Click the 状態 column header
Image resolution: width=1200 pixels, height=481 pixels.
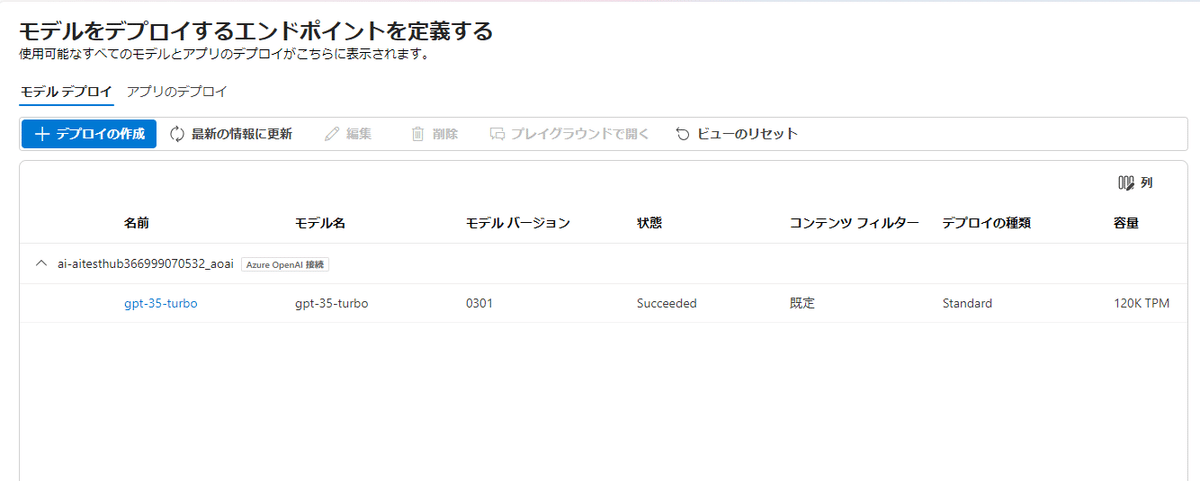[650, 223]
